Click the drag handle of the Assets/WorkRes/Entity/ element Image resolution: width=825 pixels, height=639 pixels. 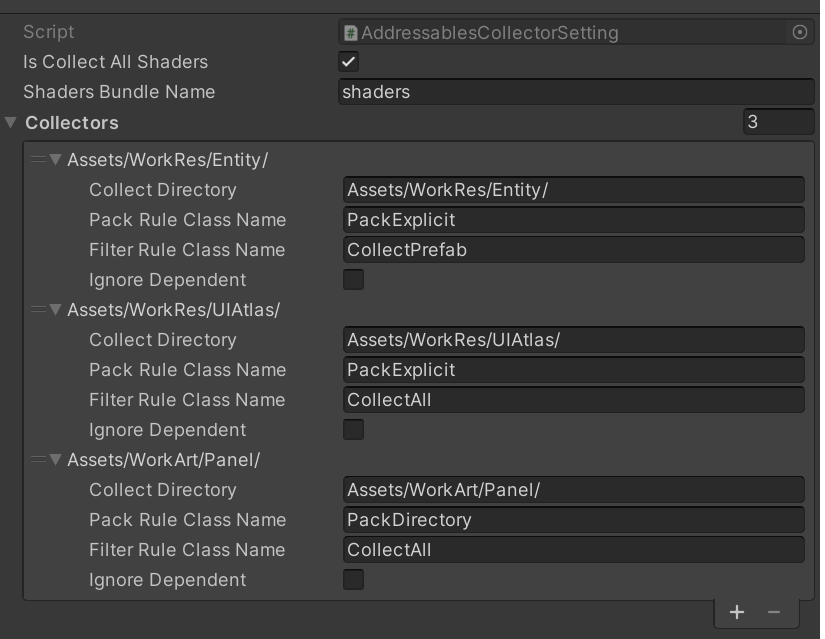(x=38, y=160)
